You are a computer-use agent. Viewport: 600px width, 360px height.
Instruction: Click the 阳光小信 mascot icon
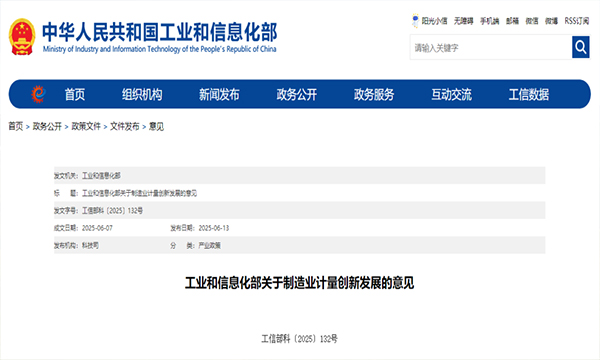click(415, 20)
